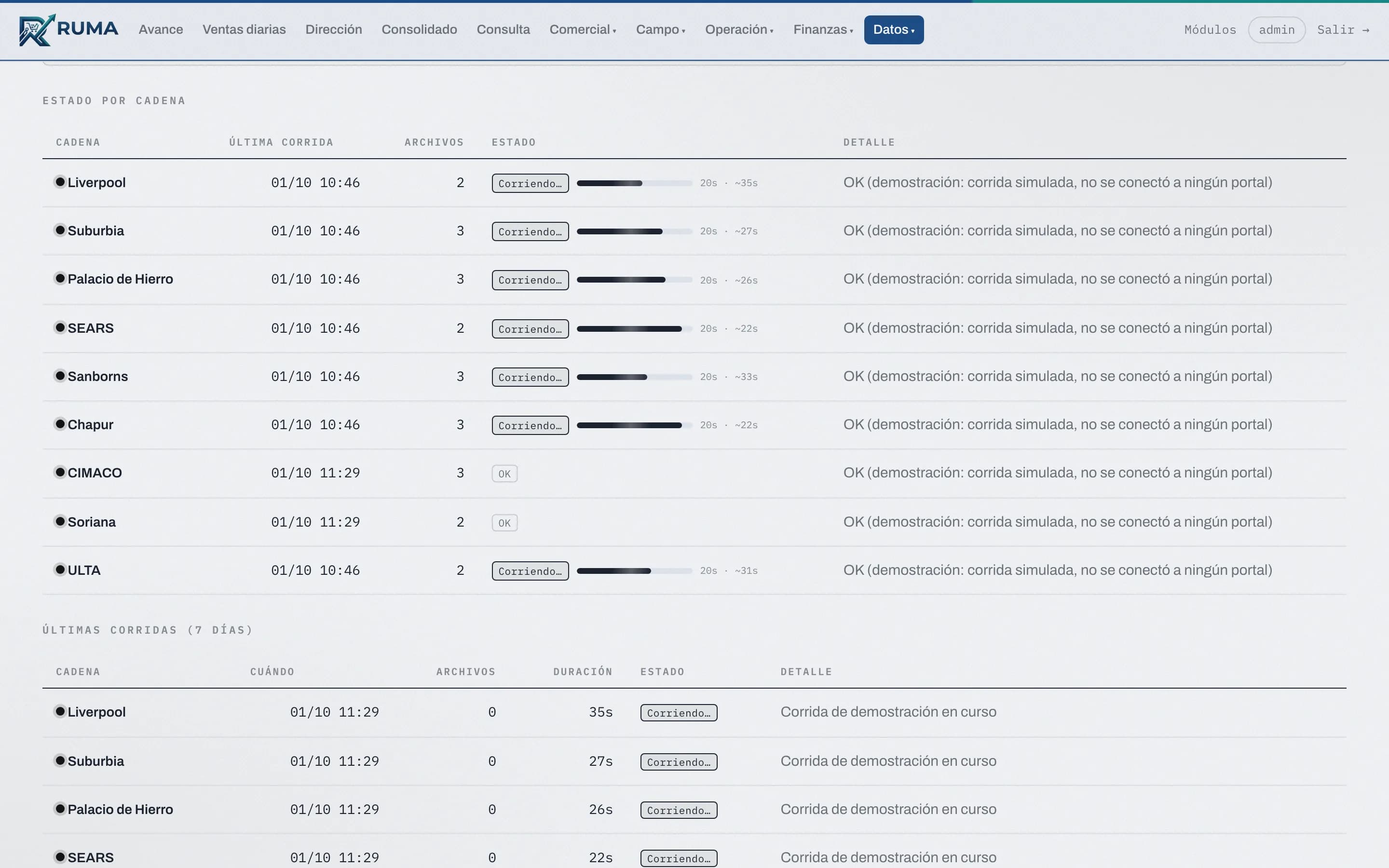Sort by the ÚLTIMA CORRIDA column header
The image size is (1389, 868).
click(x=281, y=142)
